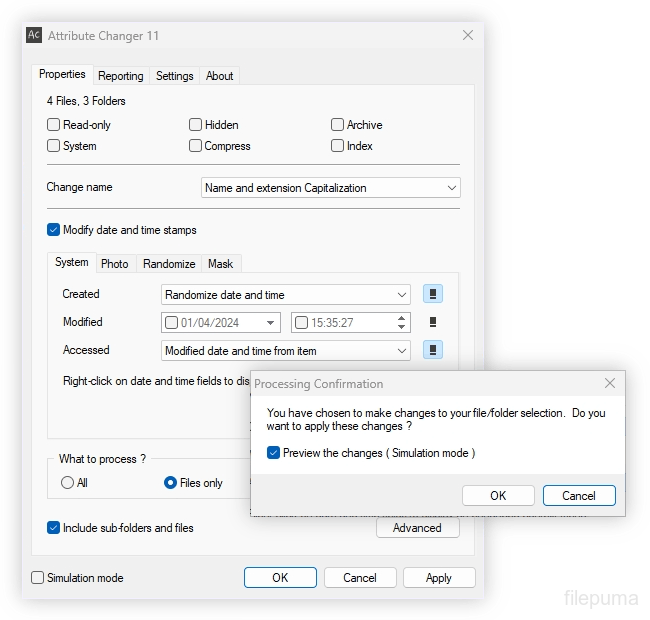The height and width of the screenshot is (620, 650).
Task: Switch to the Reporting tab
Action: (121, 76)
